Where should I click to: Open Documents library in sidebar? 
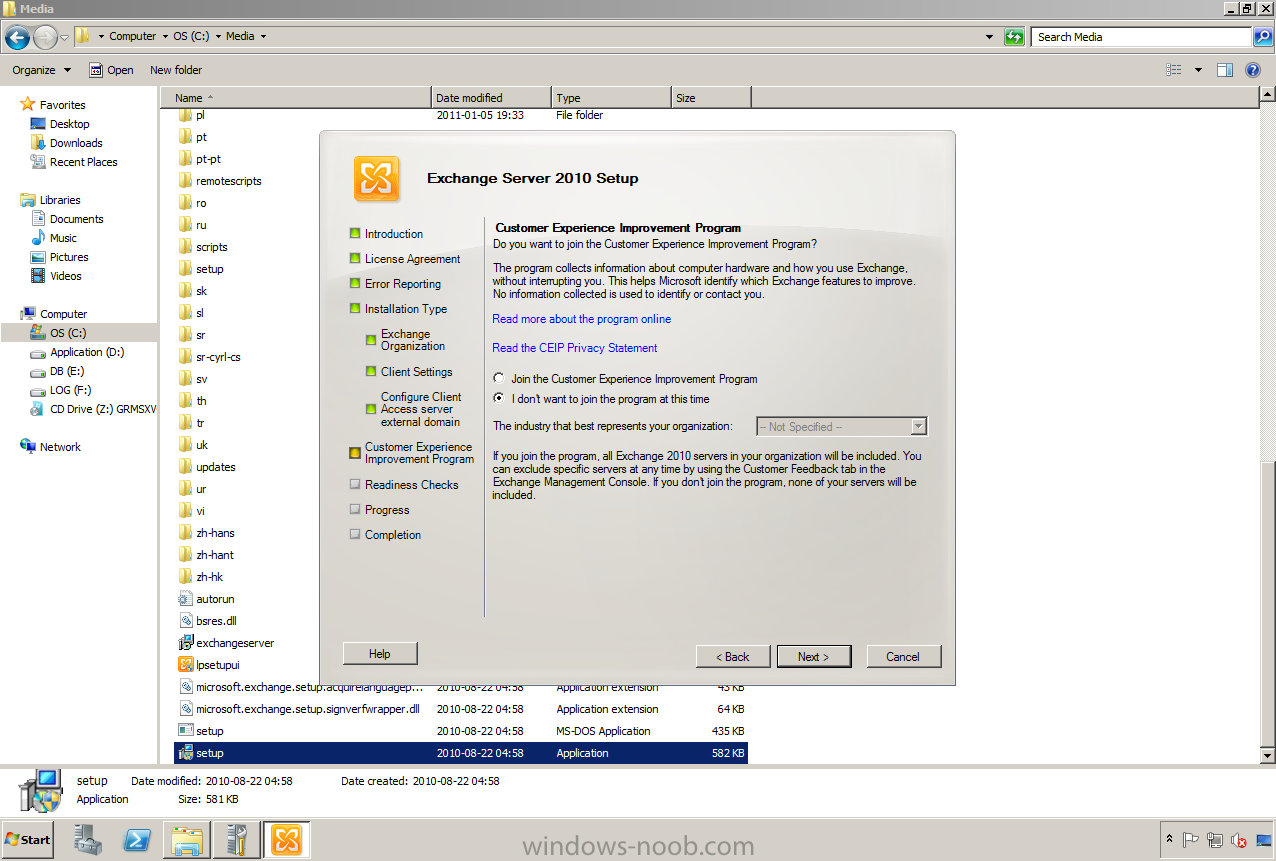[x=67, y=219]
